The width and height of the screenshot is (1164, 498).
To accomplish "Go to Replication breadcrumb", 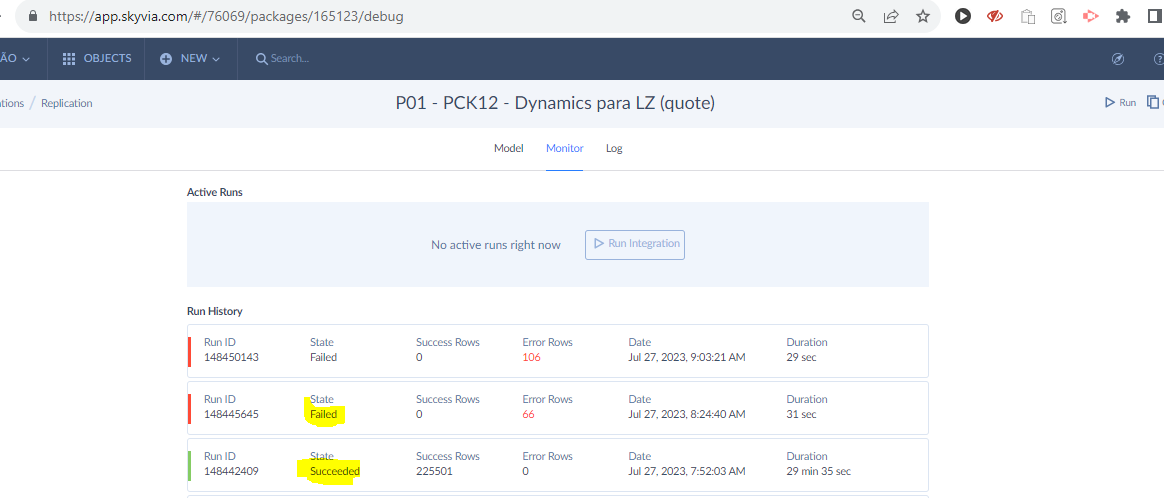I will [x=67, y=103].
